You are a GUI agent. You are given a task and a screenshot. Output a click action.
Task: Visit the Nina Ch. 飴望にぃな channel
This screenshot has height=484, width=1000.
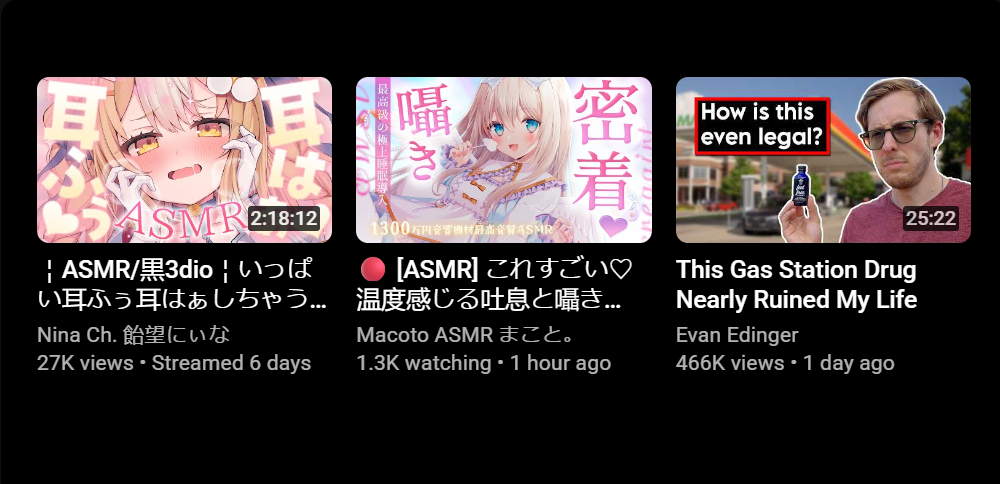133,335
